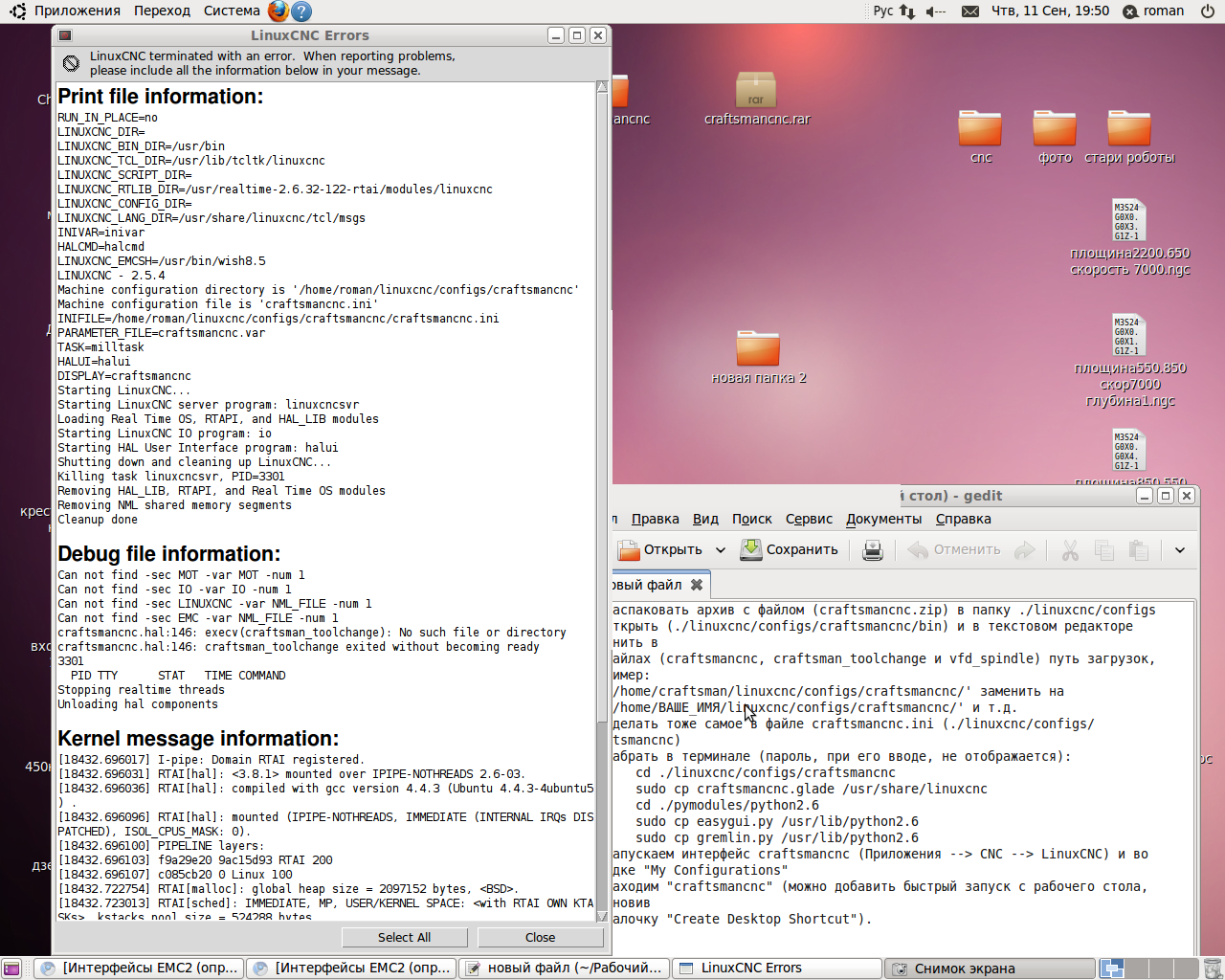This screenshot has width=1225, height=980.
Task: Select the 'фото' folder on desktop
Action: click(x=1055, y=137)
